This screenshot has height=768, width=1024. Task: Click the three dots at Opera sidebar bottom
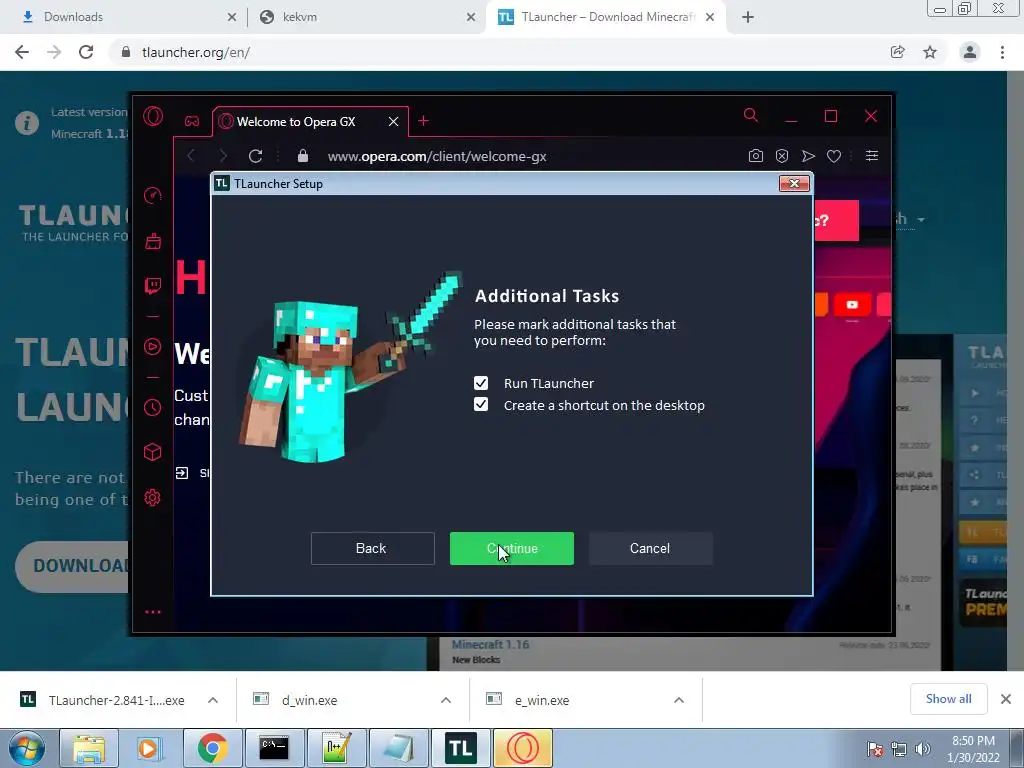coord(153,612)
